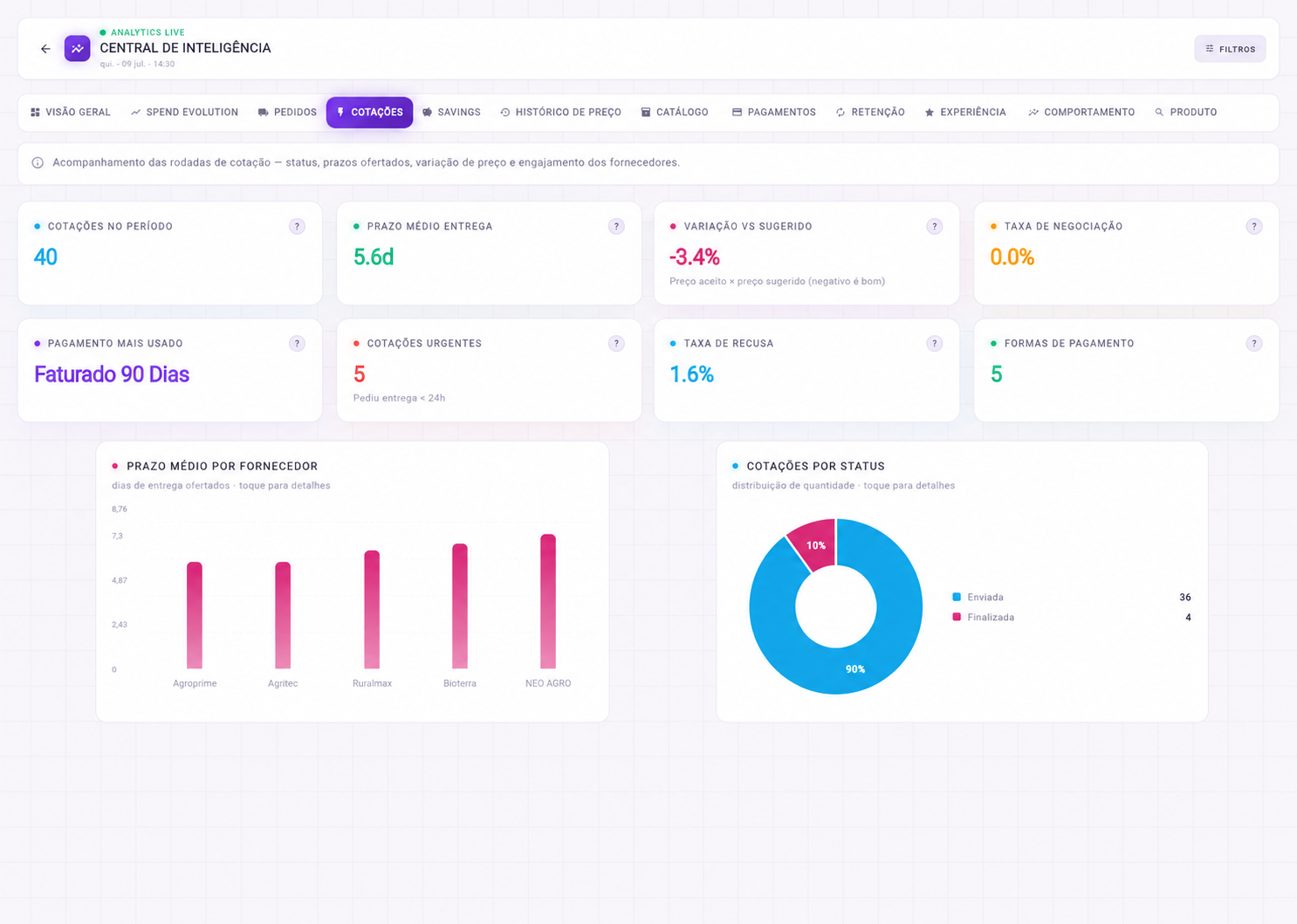Click help icon on Taxa de Recusa card
The height and width of the screenshot is (924, 1297).
(934, 344)
